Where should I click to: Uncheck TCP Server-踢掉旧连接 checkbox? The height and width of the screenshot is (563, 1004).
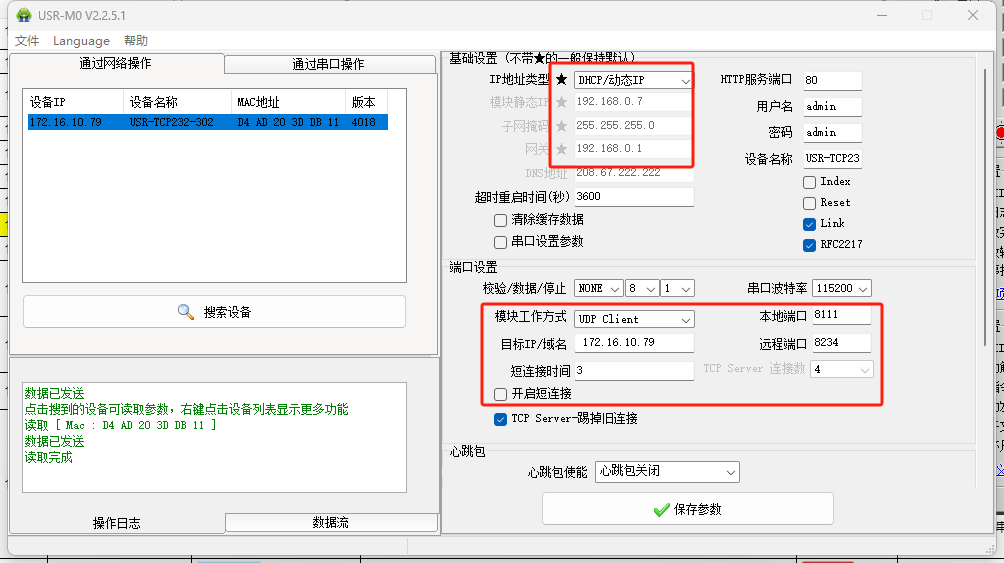(501, 420)
